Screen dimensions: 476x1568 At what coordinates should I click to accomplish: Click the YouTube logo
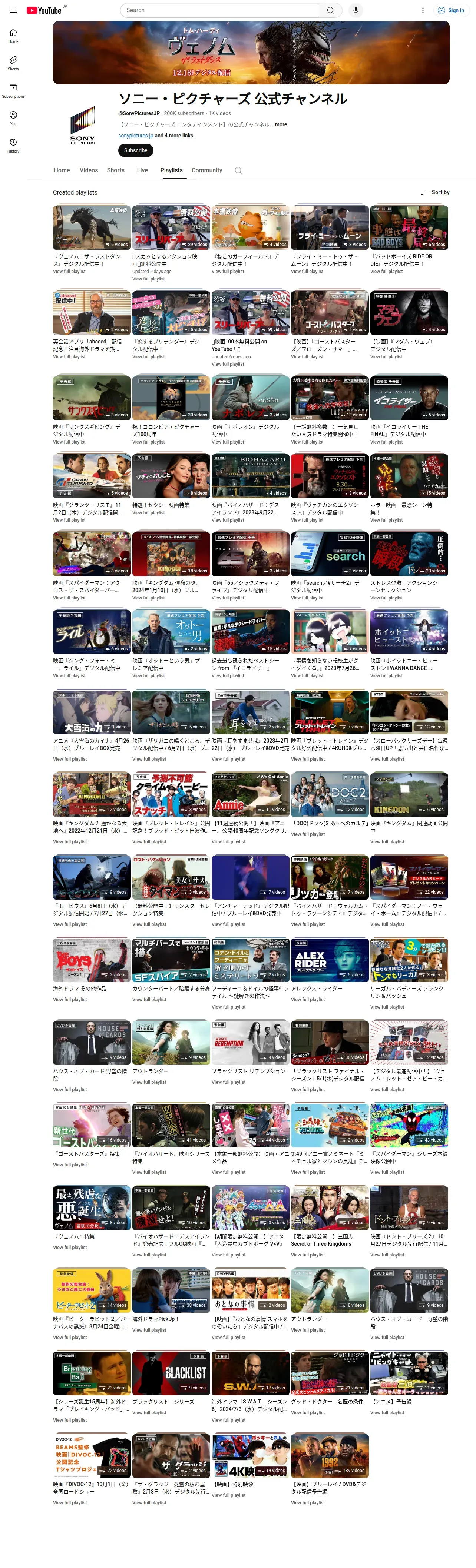tap(44, 10)
